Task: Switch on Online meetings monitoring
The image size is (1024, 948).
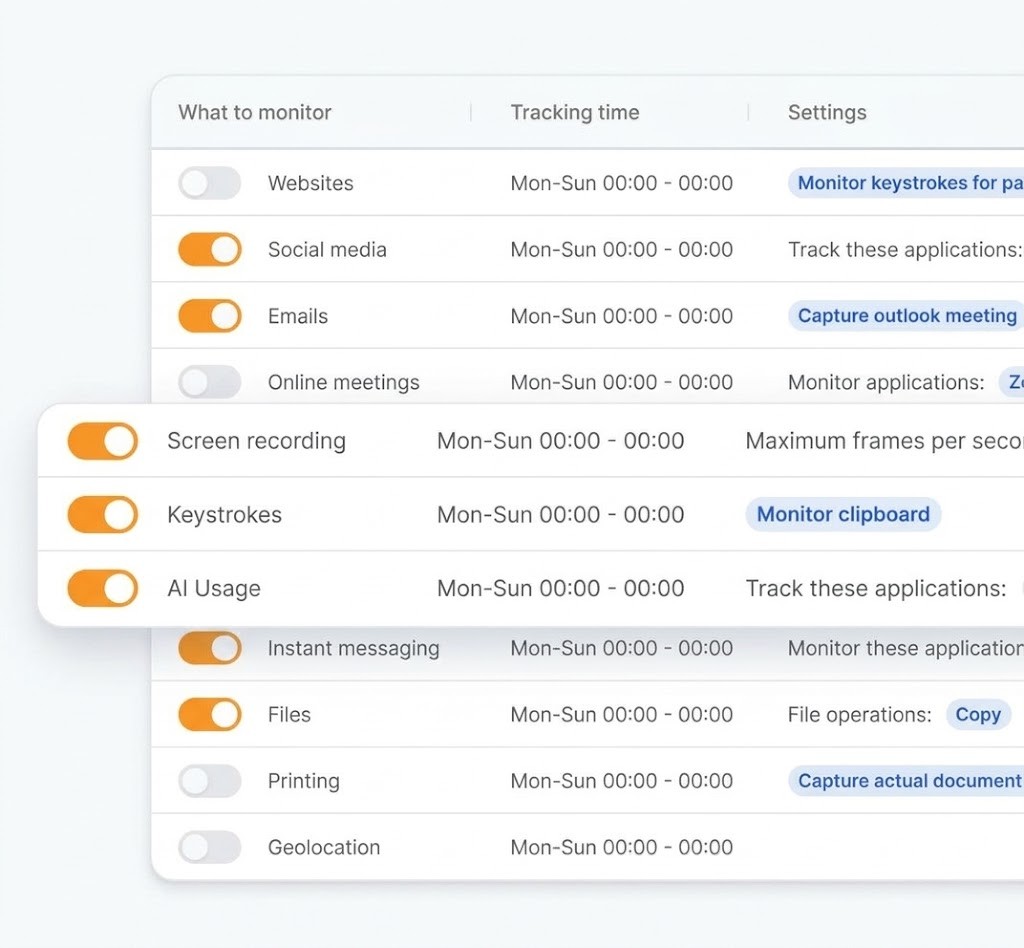Action: click(x=210, y=382)
